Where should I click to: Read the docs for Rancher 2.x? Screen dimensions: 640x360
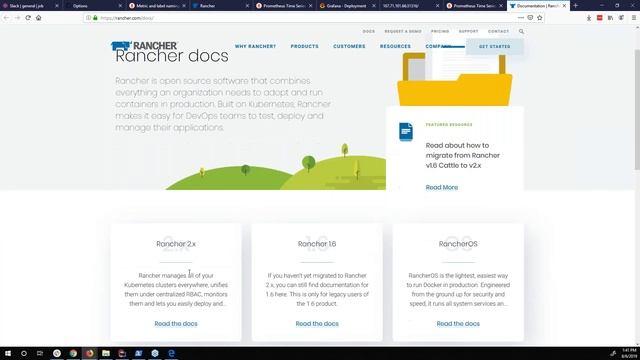(176, 324)
